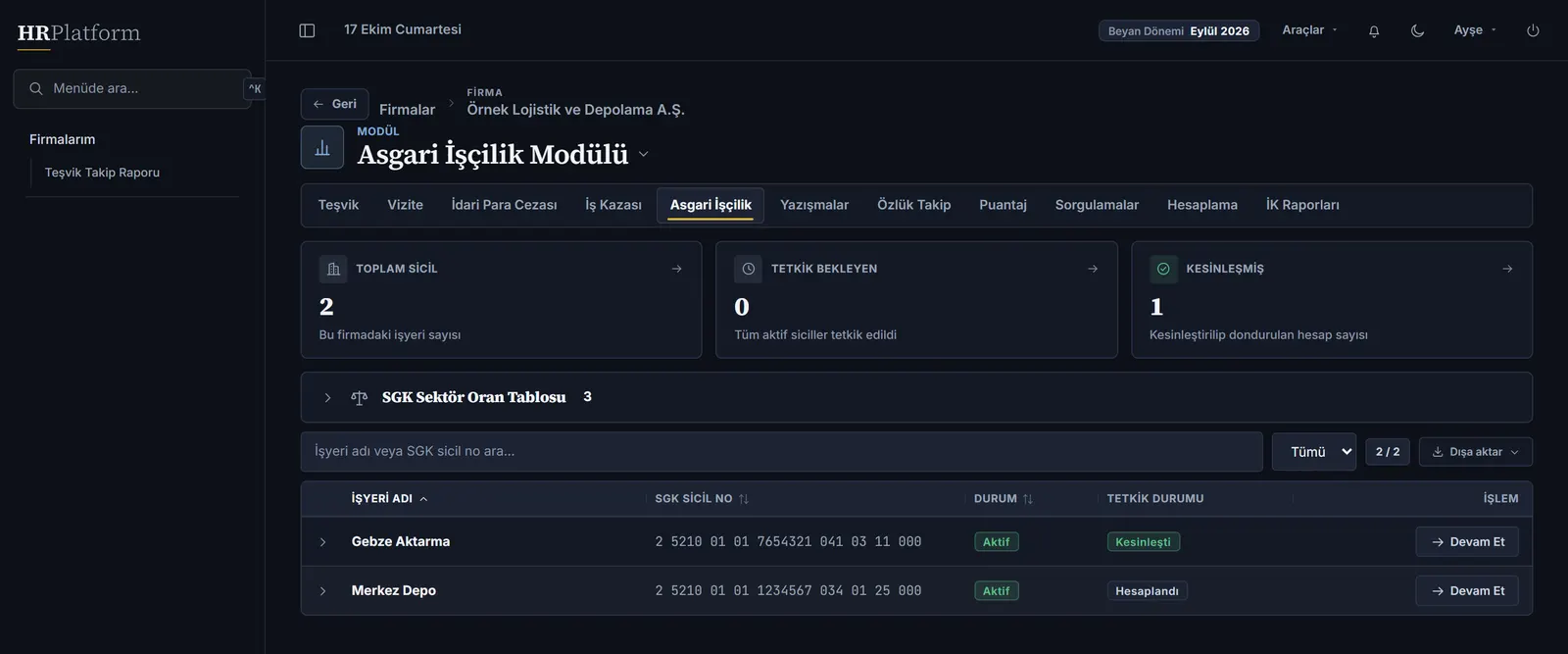Open the Ayşe user menu
The image size is (1568, 654).
click(x=1475, y=30)
